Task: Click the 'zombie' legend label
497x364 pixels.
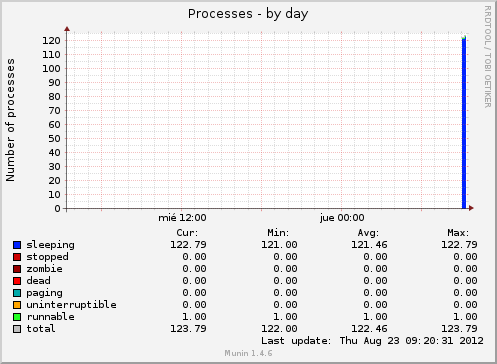Action: coord(44,269)
